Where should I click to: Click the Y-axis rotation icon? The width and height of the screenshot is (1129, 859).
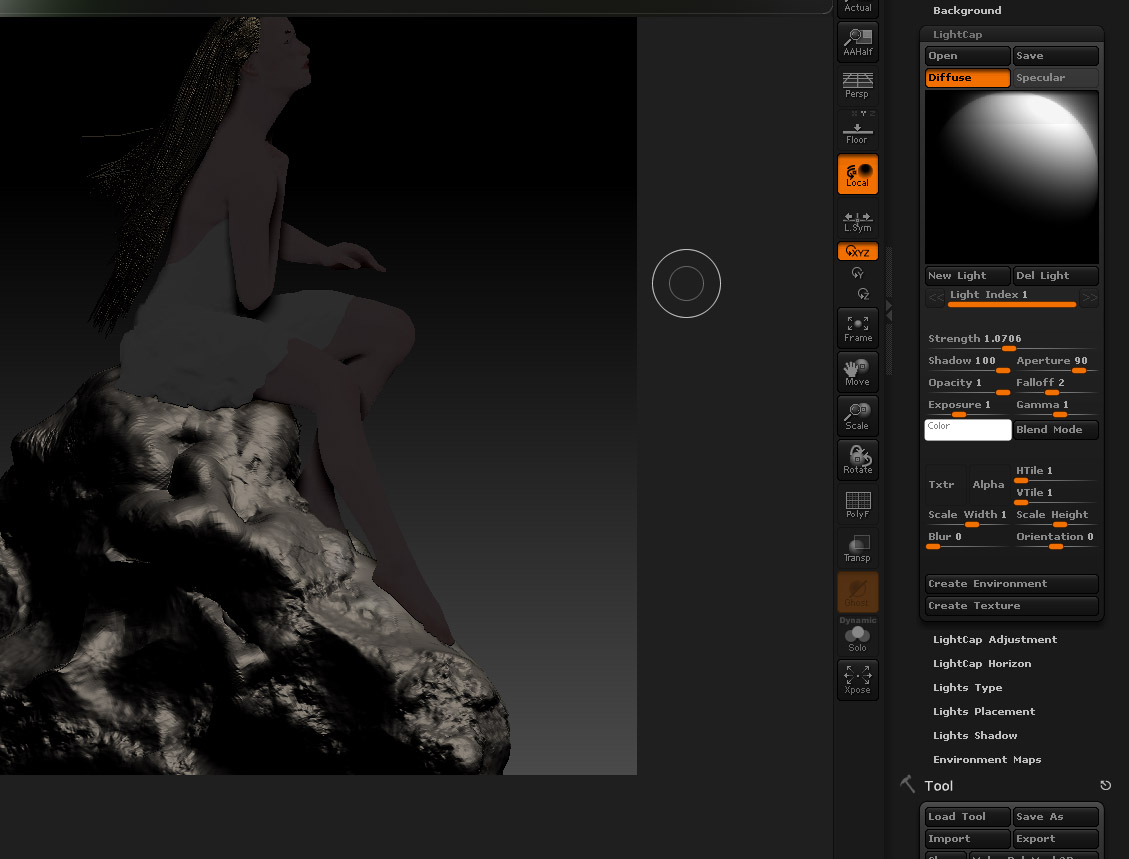pyautogui.click(x=858, y=273)
